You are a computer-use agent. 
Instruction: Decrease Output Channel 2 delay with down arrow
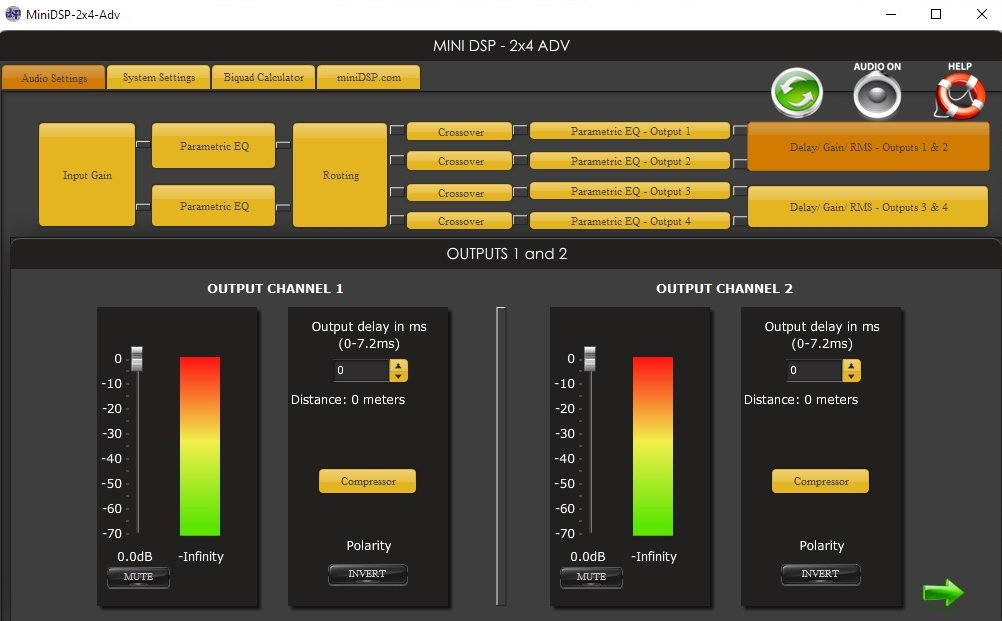[x=852, y=377]
